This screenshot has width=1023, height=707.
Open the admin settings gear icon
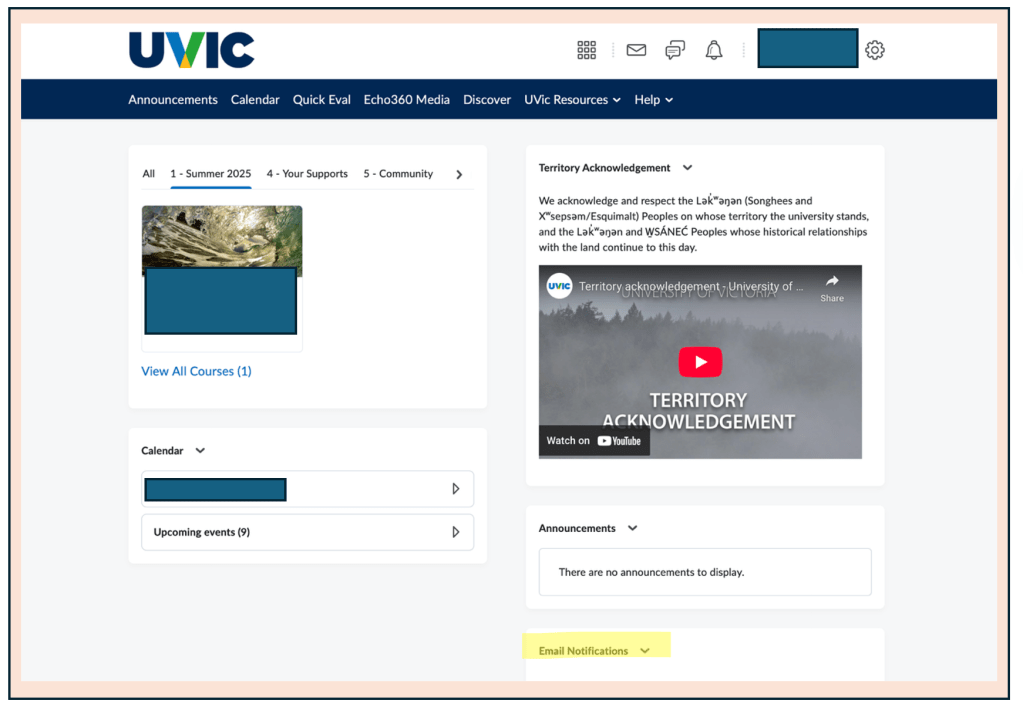875,50
